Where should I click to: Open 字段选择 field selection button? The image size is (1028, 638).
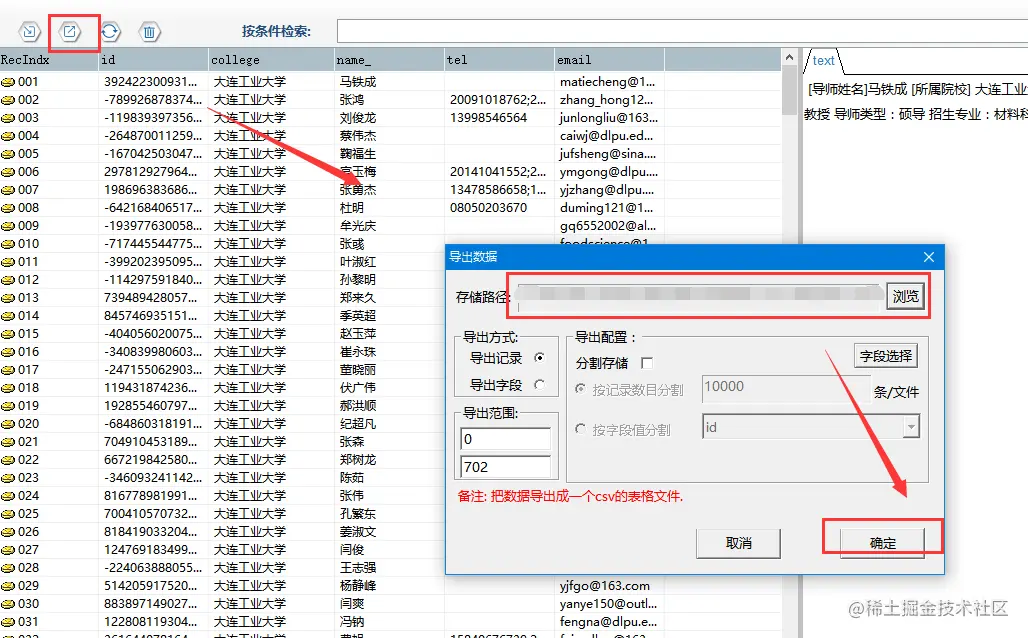pos(886,356)
